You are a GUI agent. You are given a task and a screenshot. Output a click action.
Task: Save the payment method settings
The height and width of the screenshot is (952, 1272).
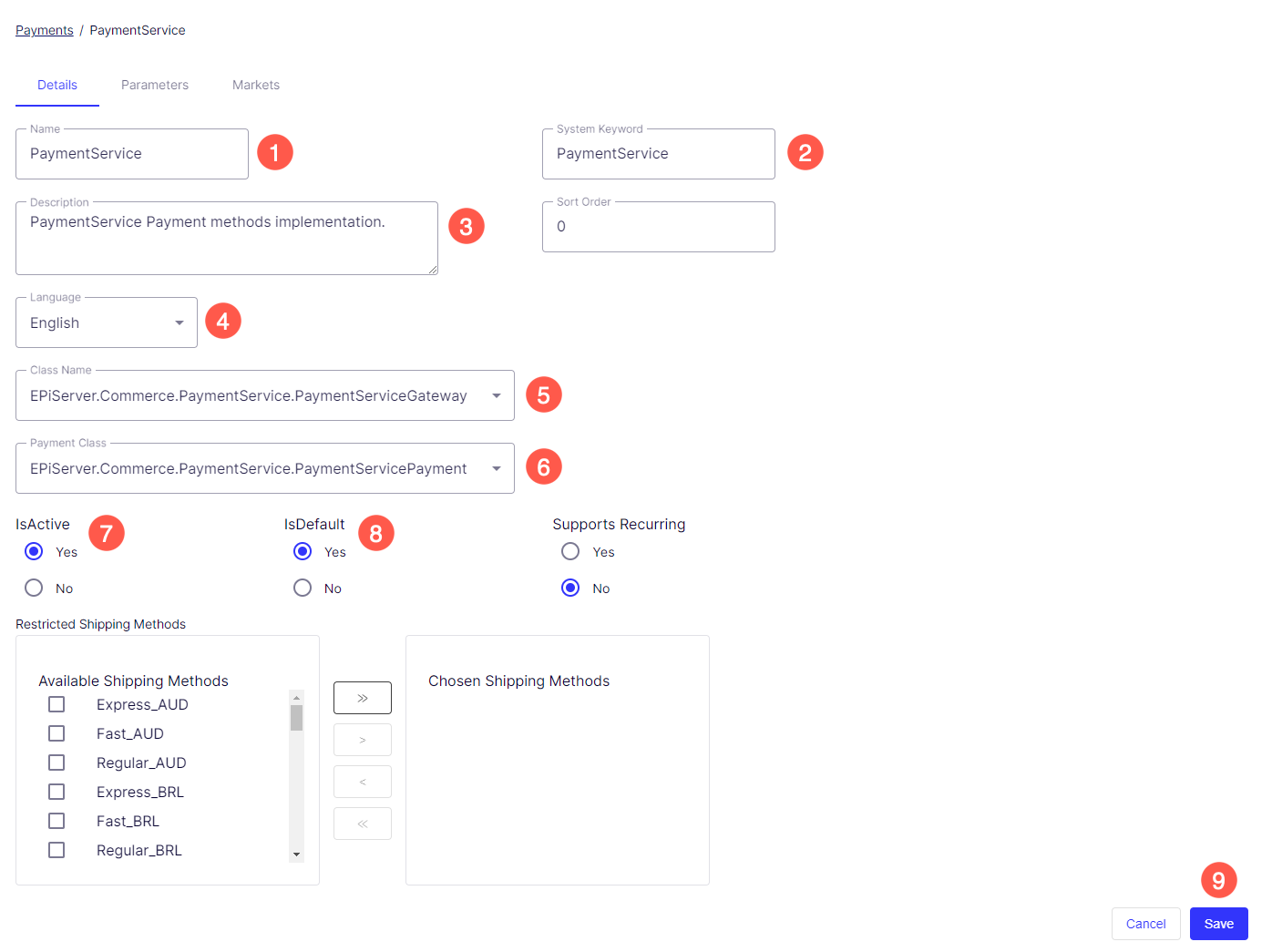tap(1218, 924)
